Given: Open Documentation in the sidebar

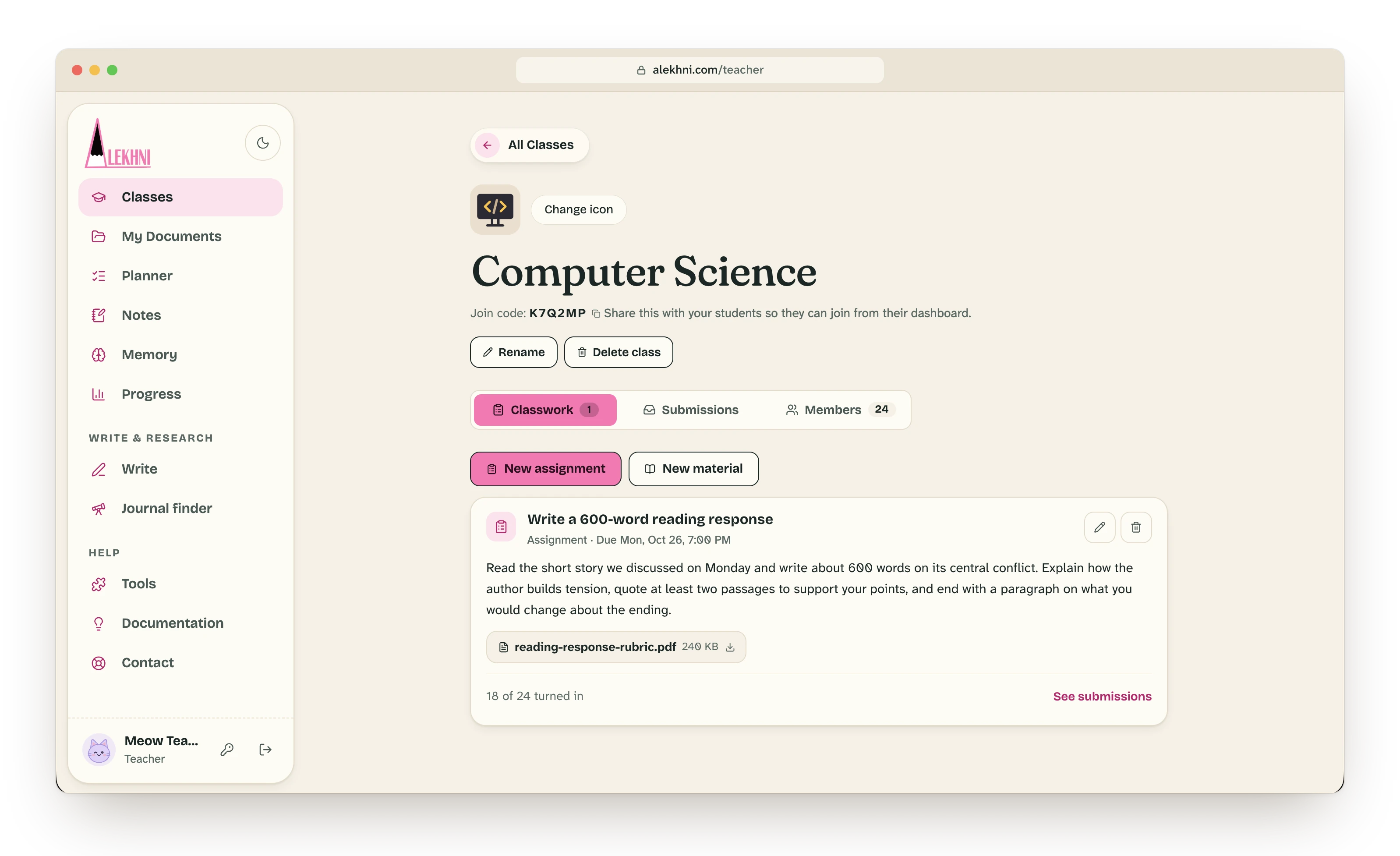Looking at the screenshot, I should pyautogui.click(x=180, y=623).
